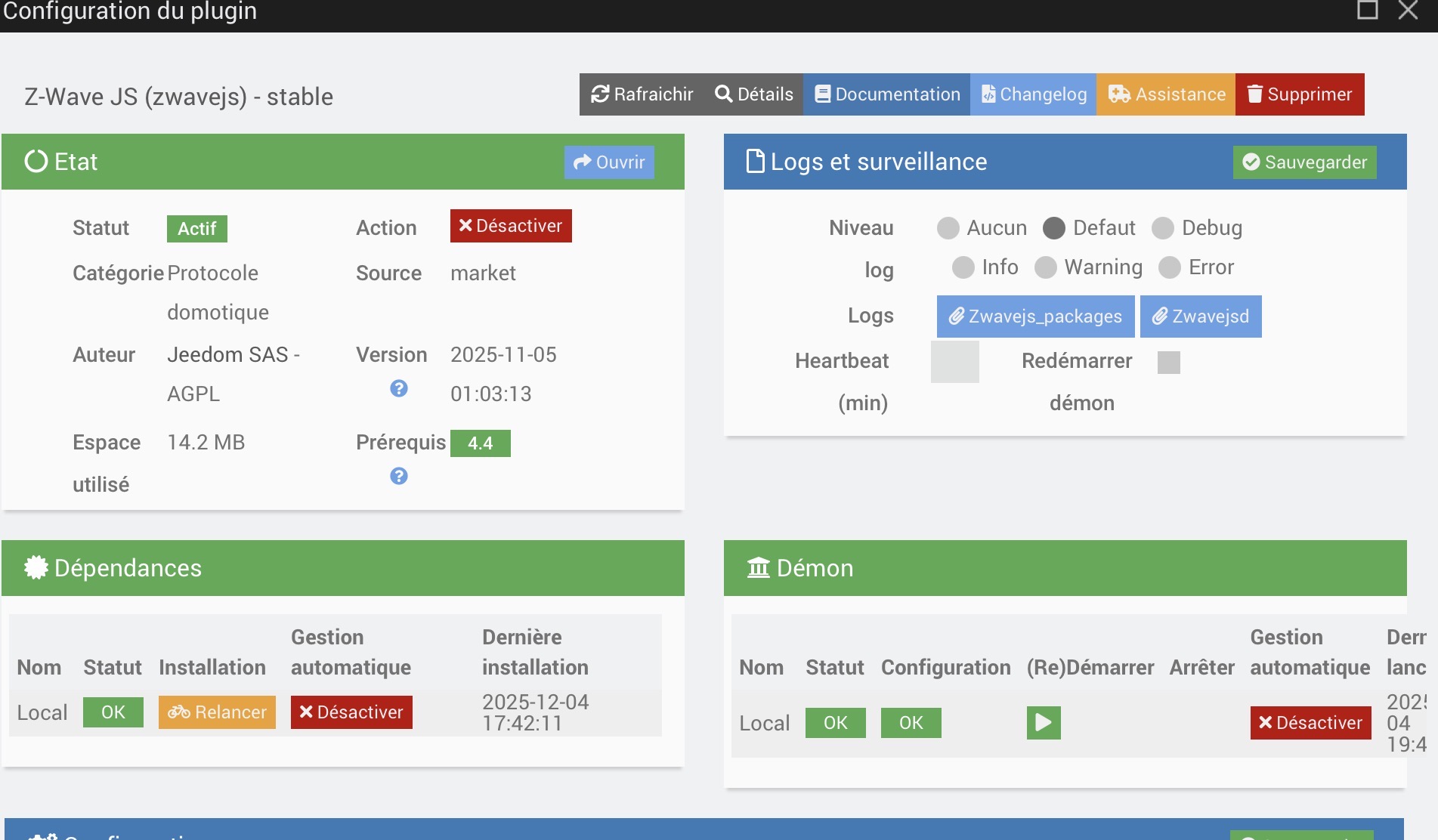The height and width of the screenshot is (840, 1438).
Task: Open the Zwavejsd log file
Action: coord(1200,317)
